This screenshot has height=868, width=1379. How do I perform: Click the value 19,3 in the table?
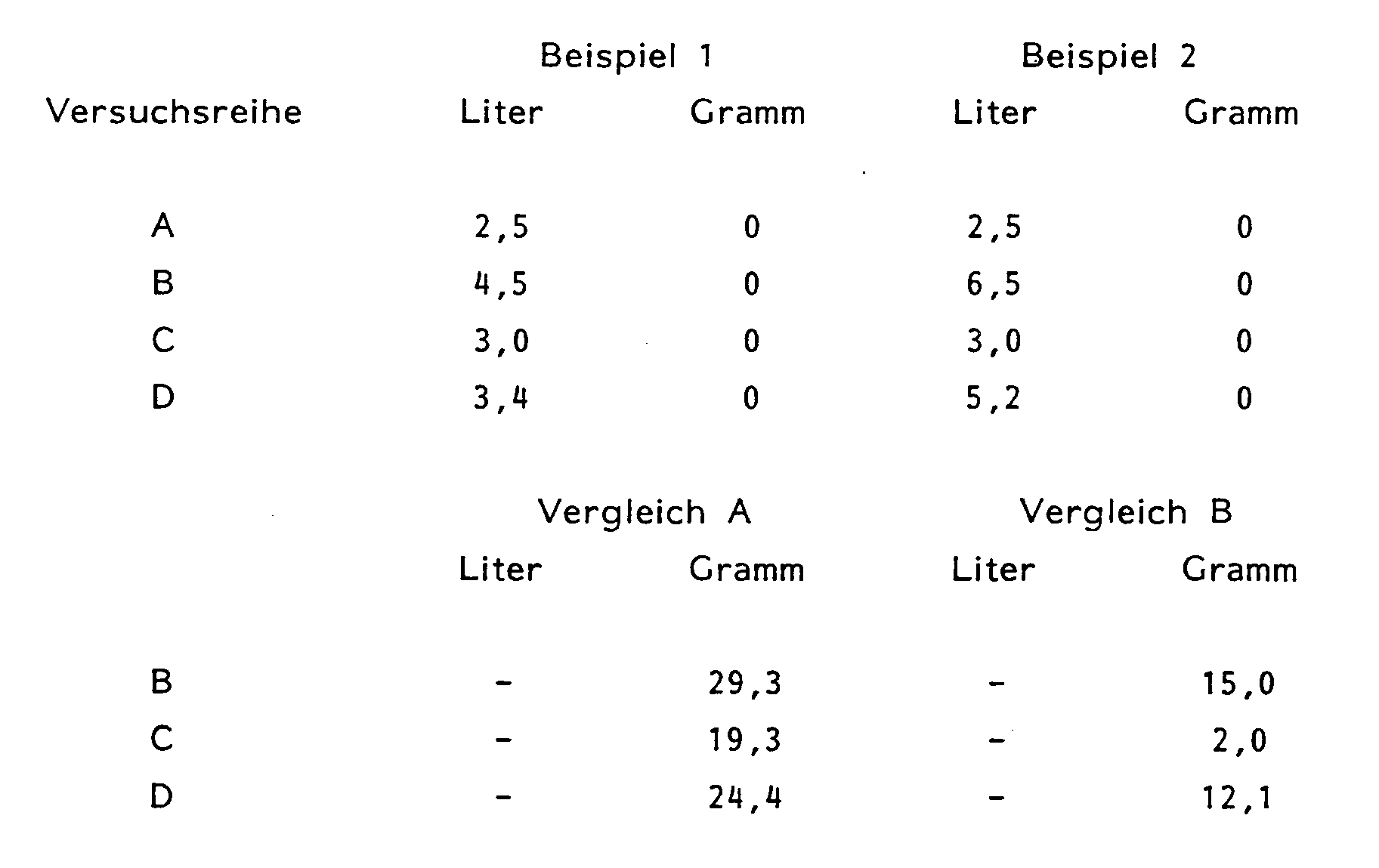(745, 740)
